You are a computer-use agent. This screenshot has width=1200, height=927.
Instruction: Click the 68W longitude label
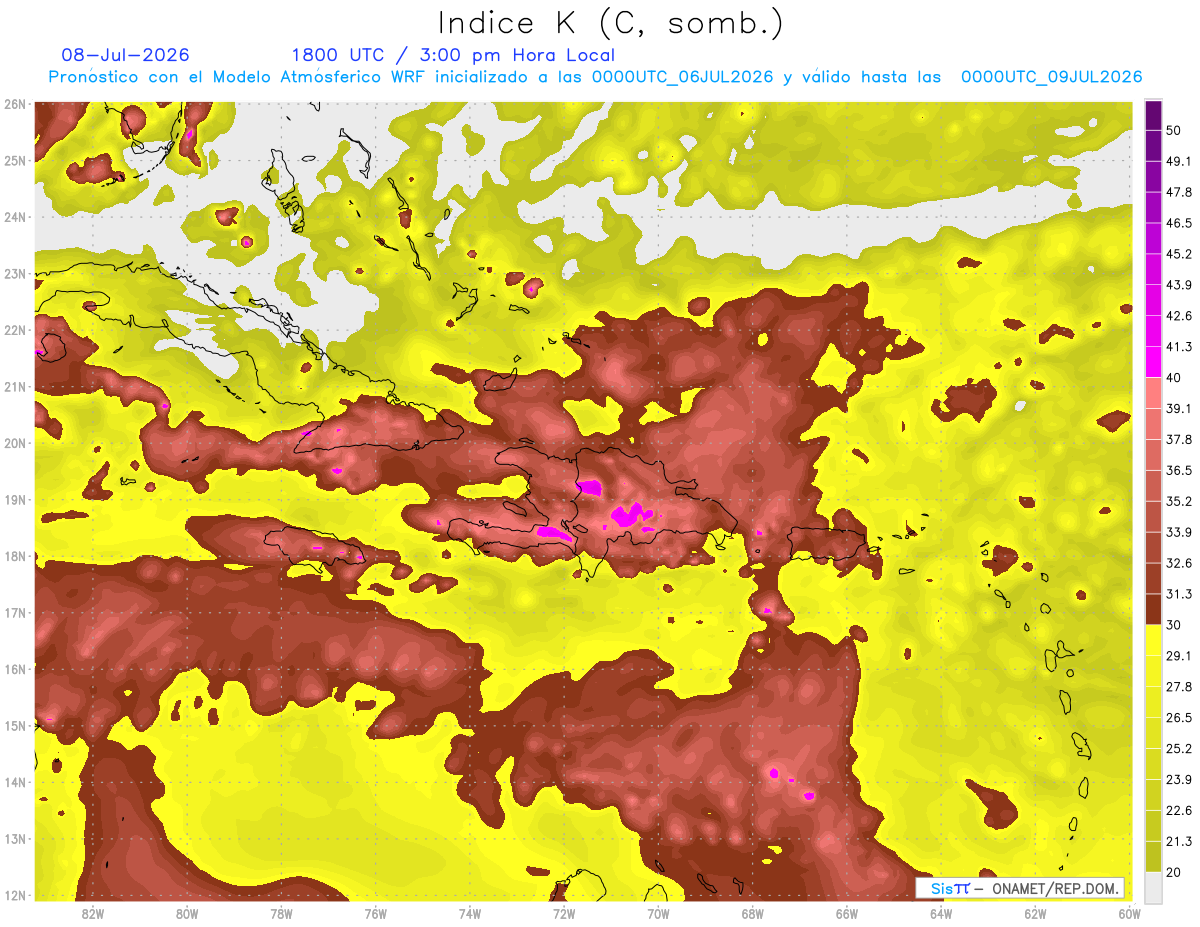[x=752, y=913]
